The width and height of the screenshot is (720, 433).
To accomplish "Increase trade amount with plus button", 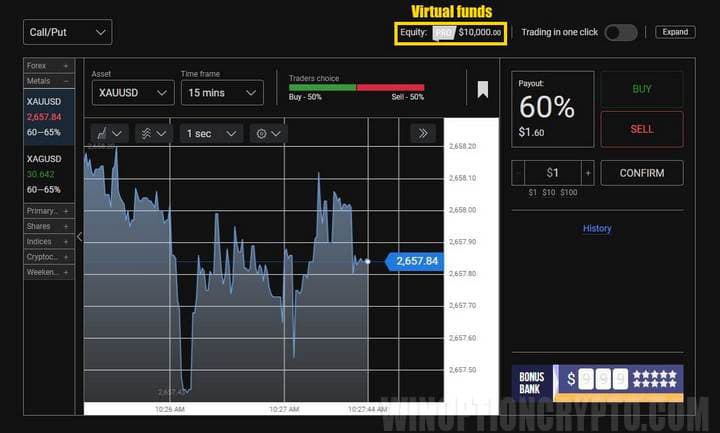I will point(588,173).
